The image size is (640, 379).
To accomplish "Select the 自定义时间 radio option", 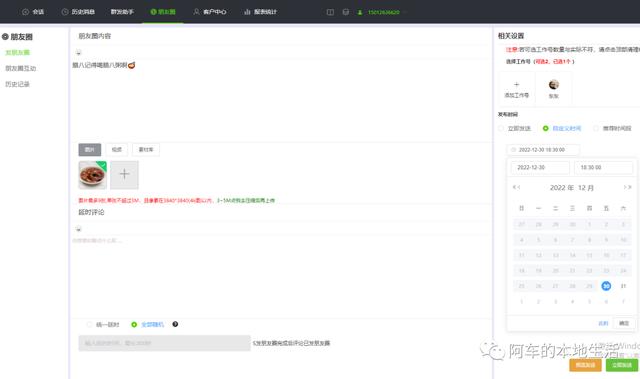I will coord(562,129).
